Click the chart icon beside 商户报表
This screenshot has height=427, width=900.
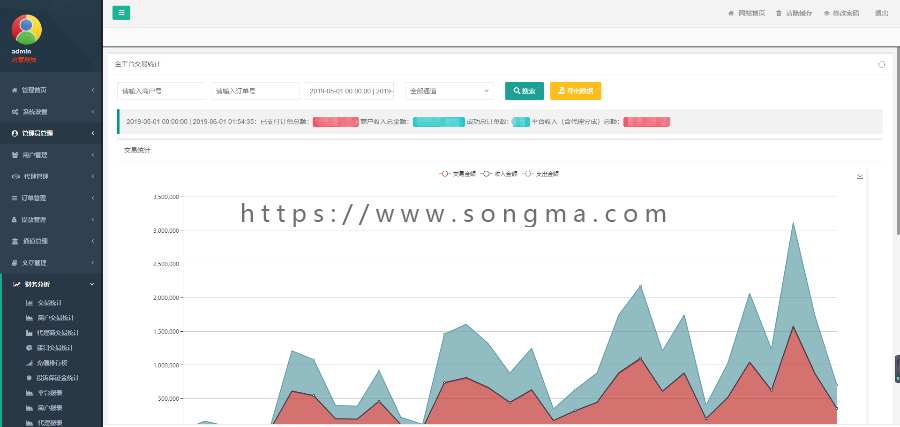(x=29, y=408)
